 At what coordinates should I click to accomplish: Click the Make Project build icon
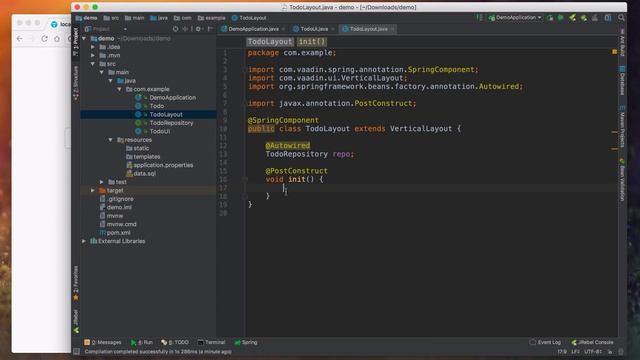pos(479,18)
